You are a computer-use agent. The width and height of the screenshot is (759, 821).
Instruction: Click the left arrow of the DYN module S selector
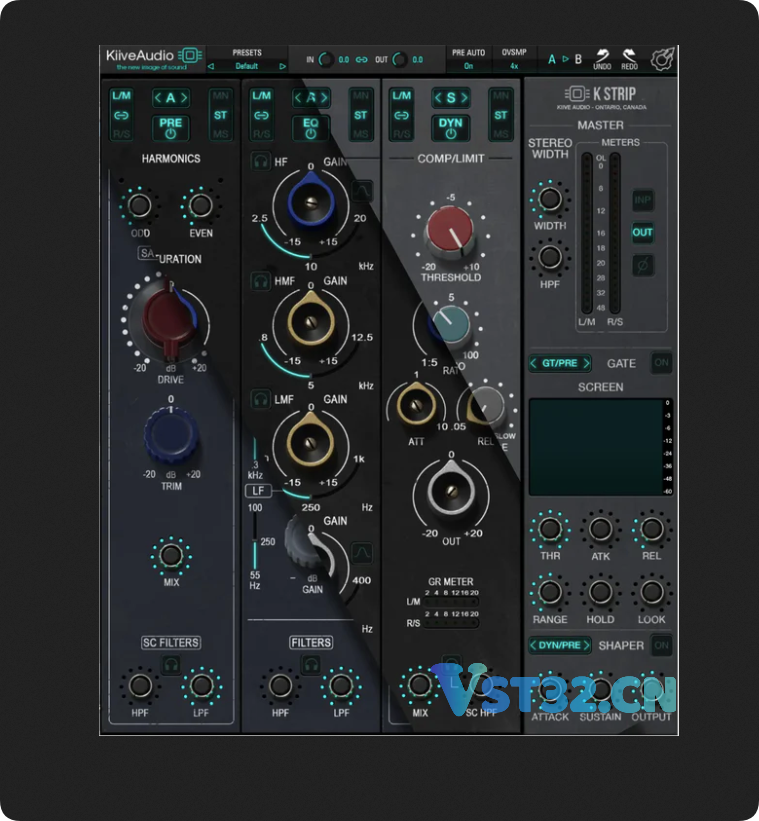438,98
